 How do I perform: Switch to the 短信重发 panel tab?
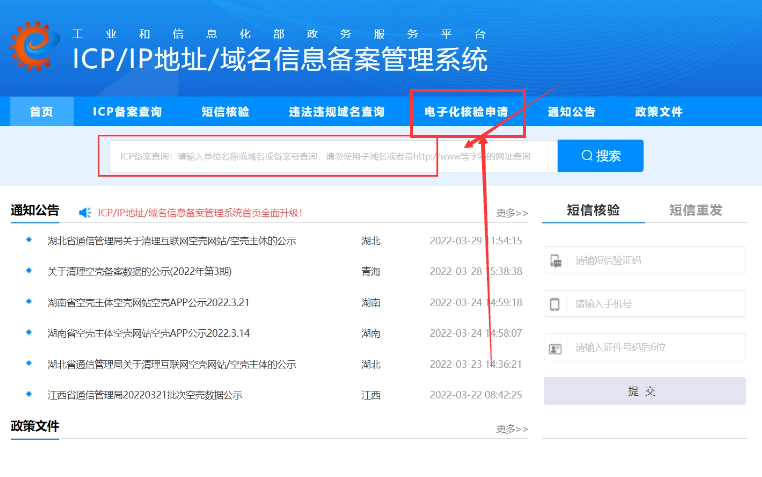pyautogui.click(x=696, y=210)
